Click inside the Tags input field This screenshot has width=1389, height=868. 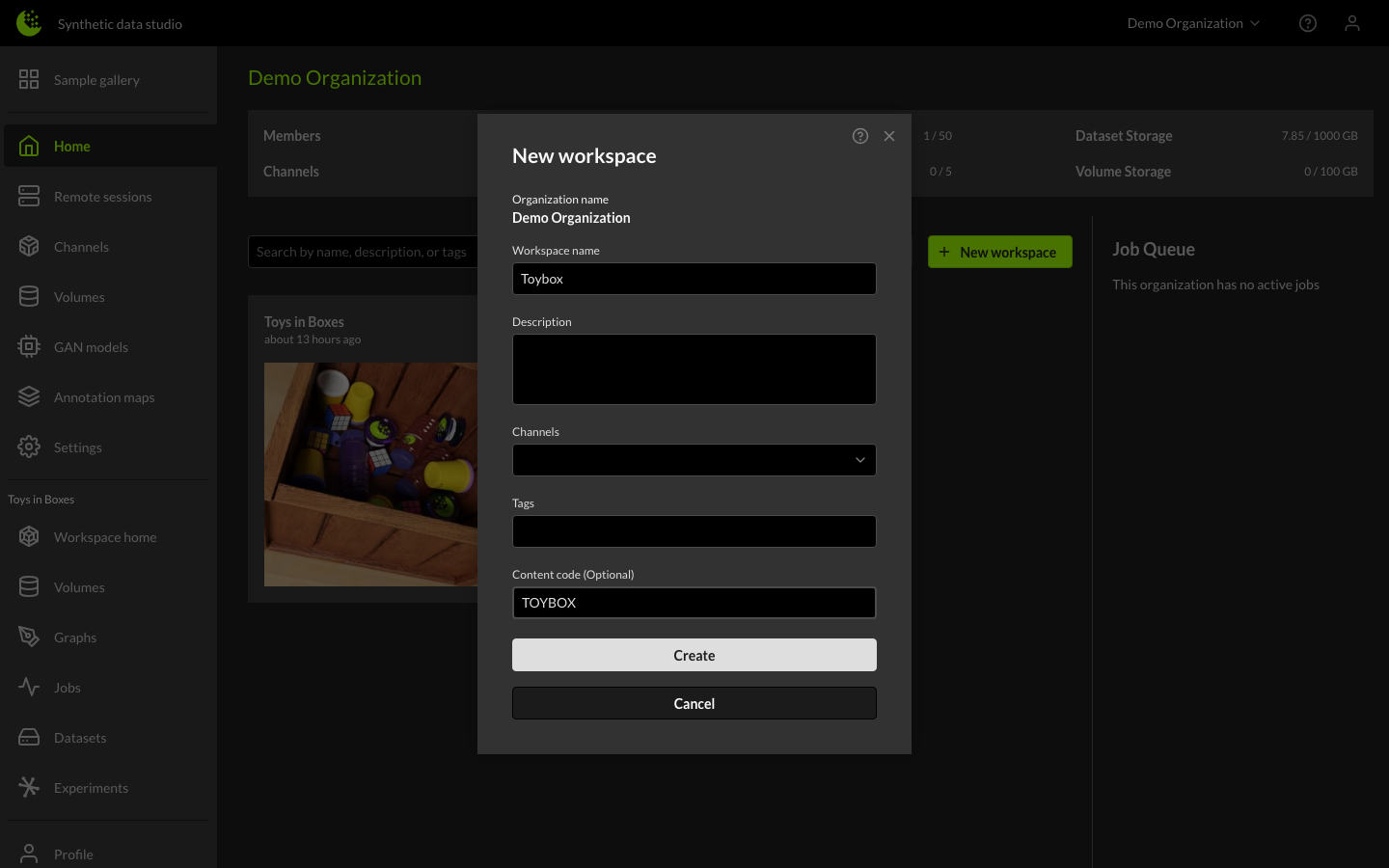click(694, 531)
